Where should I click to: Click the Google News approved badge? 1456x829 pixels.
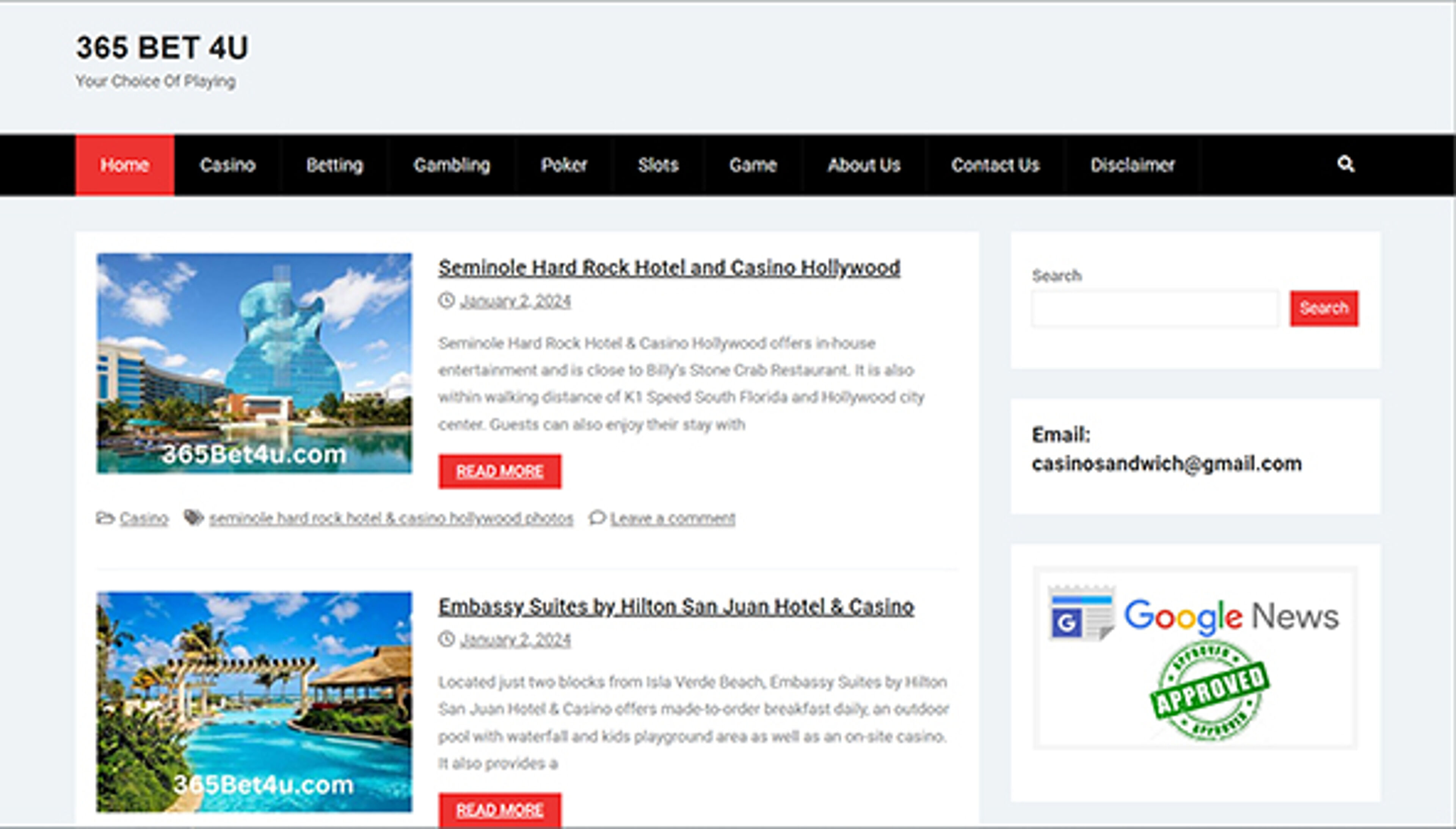pos(1195,658)
